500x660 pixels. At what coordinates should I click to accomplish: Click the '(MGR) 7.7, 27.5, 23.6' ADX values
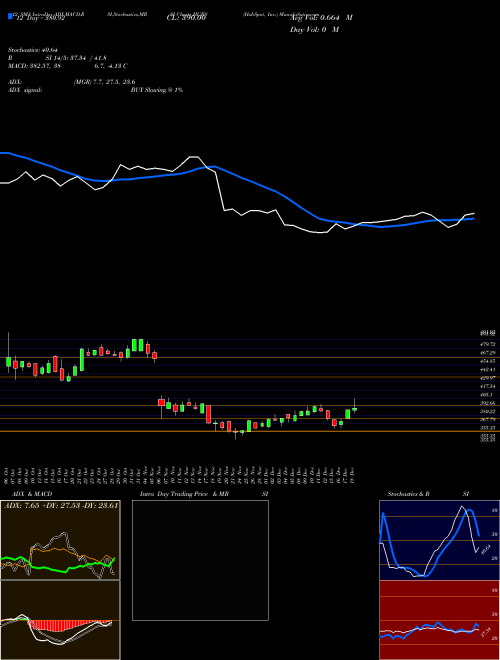click(104, 82)
